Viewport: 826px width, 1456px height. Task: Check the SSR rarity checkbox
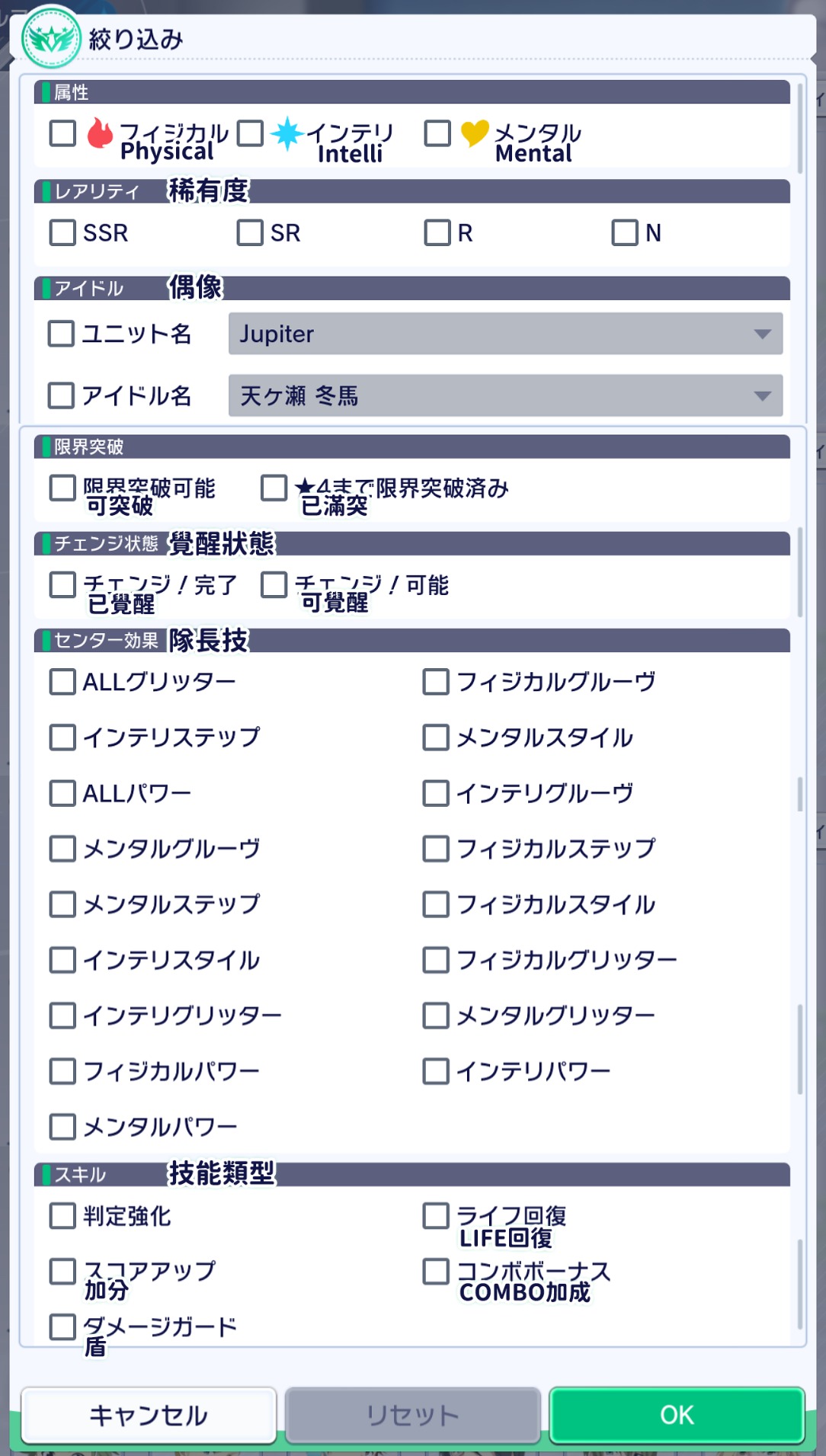62,232
